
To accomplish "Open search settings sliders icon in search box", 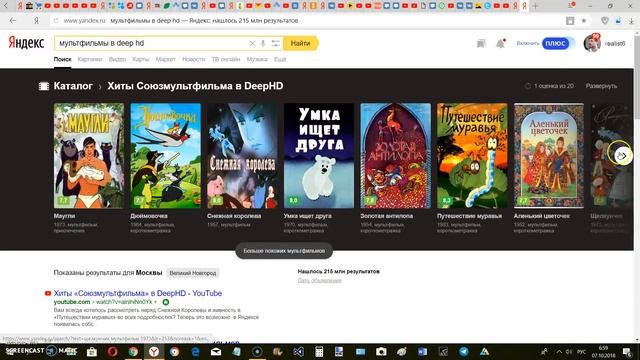I will [x=276, y=43].
